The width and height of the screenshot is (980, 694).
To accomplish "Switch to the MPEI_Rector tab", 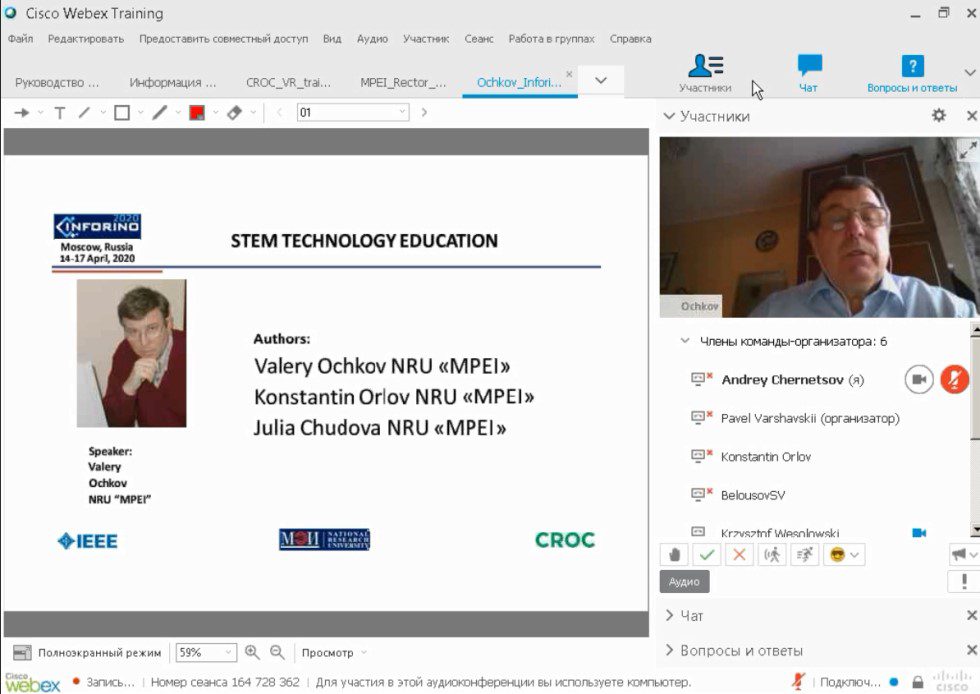I will pyautogui.click(x=403, y=83).
